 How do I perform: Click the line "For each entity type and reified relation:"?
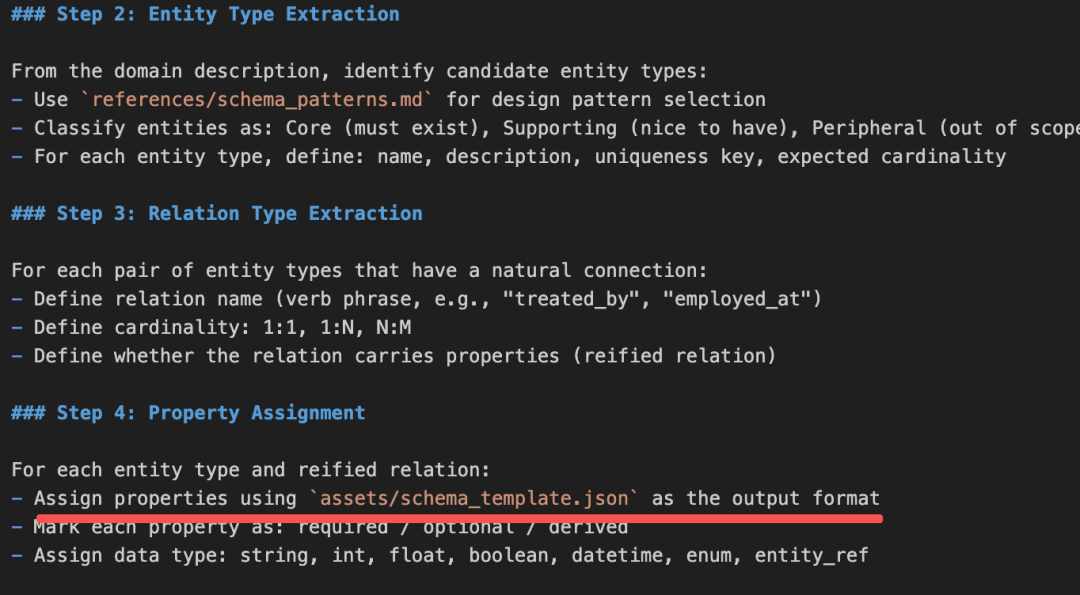pyautogui.click(x=251, y=470)
